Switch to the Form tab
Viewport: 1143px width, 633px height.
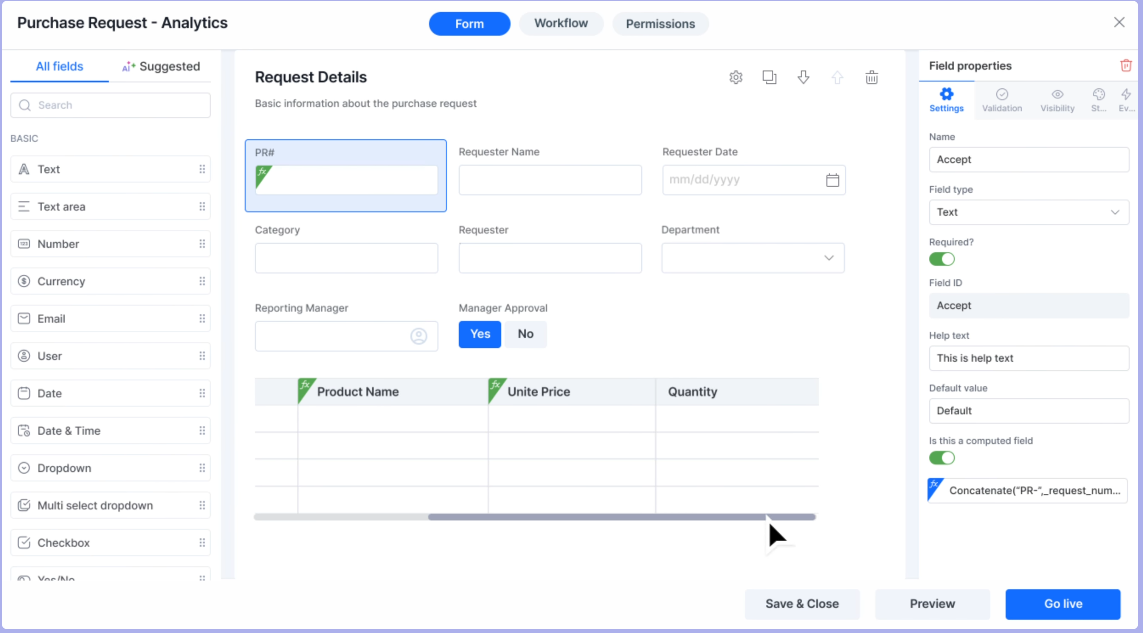tap(469, 23)
